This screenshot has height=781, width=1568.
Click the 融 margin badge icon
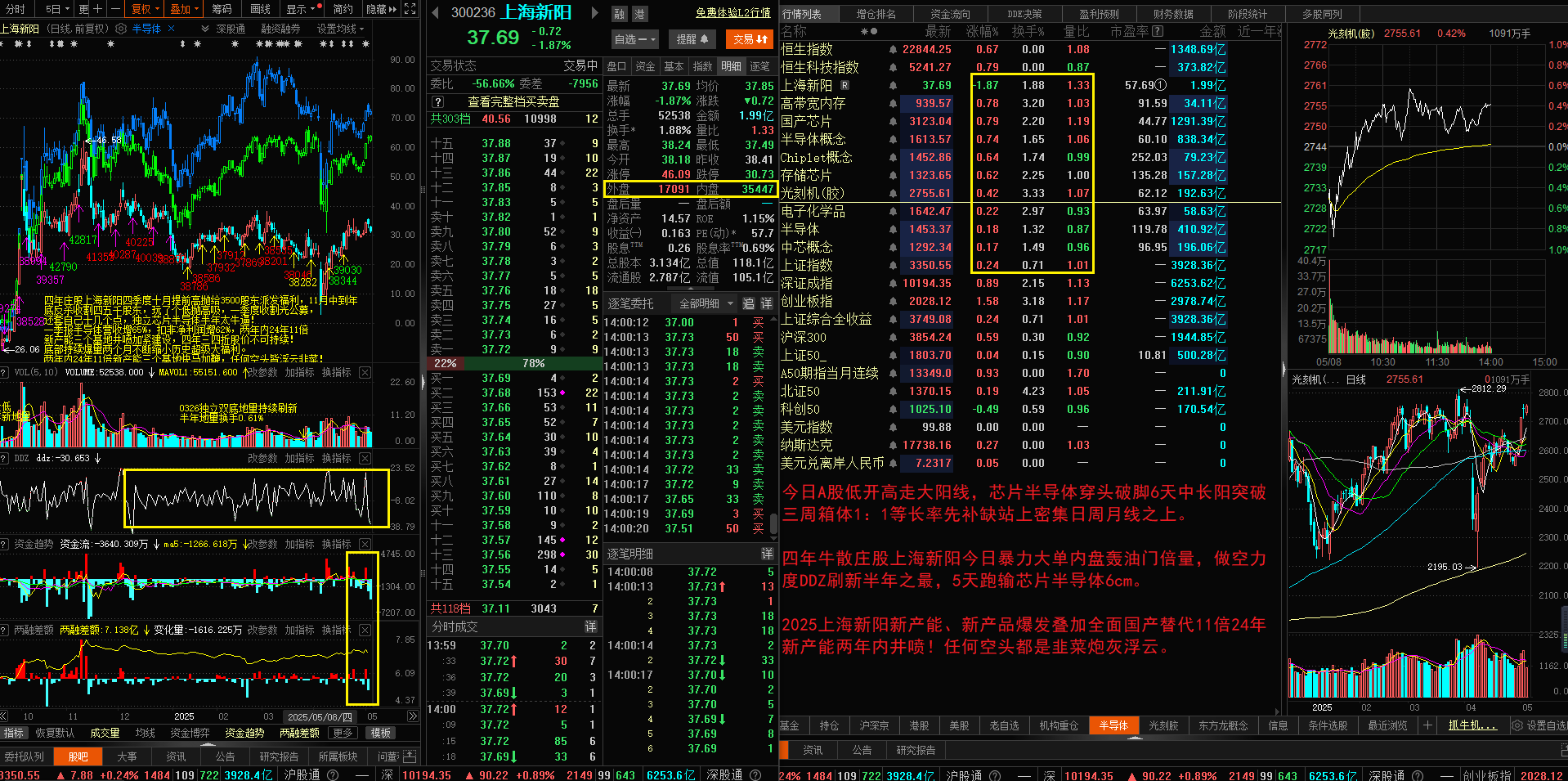(620, 14)
